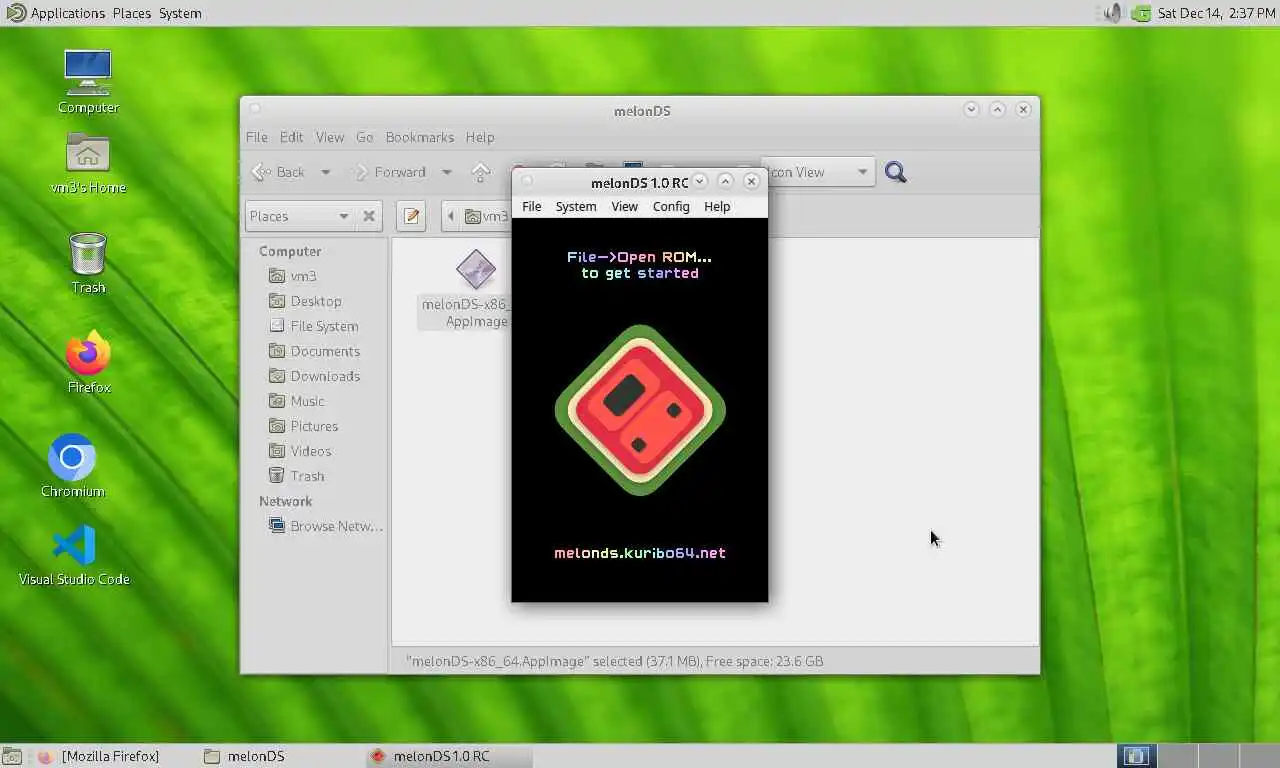Open Forward history dropdown arrow
The height and width of the screenshot is (768, 1280).
click(x=447, y=172)
